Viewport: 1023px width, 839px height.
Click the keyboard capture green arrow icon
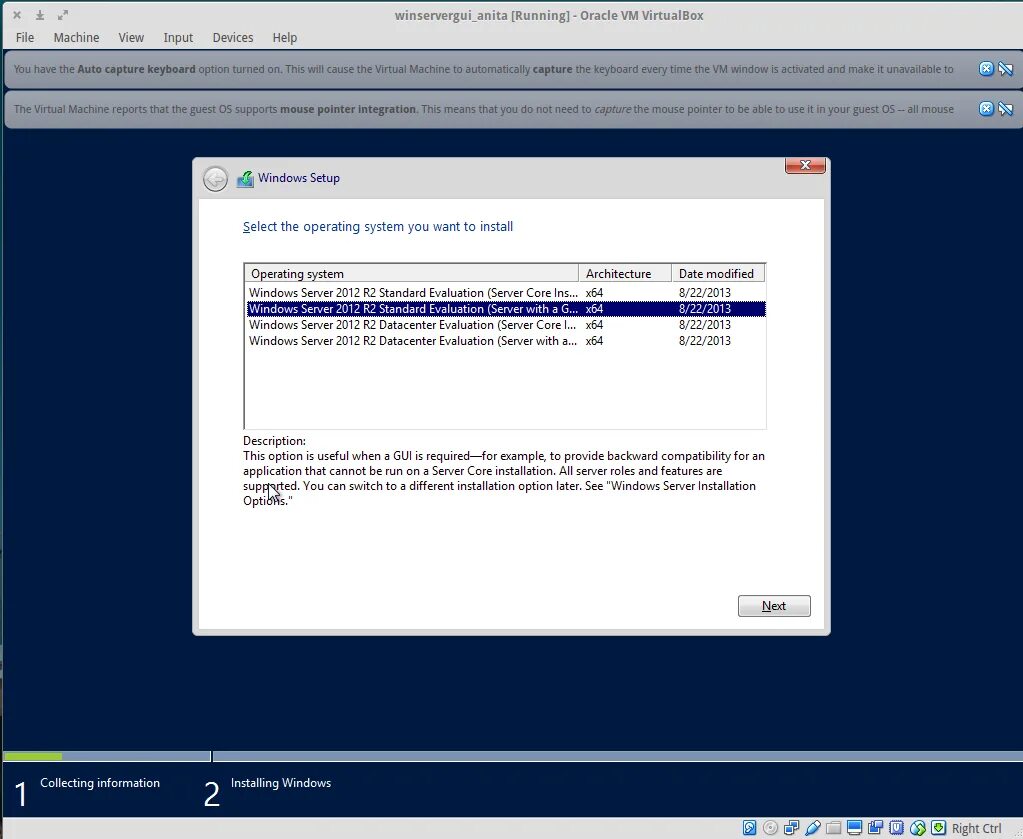tap(938, 828)
